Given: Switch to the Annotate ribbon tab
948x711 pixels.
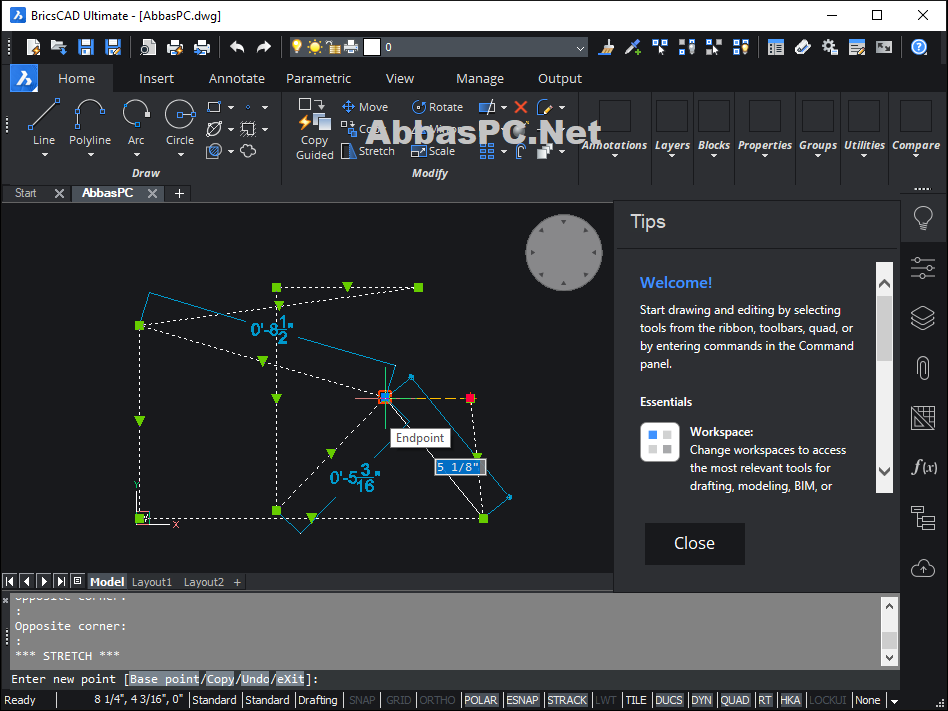Looking at the screenshot, I should click(x=236, y=79).
